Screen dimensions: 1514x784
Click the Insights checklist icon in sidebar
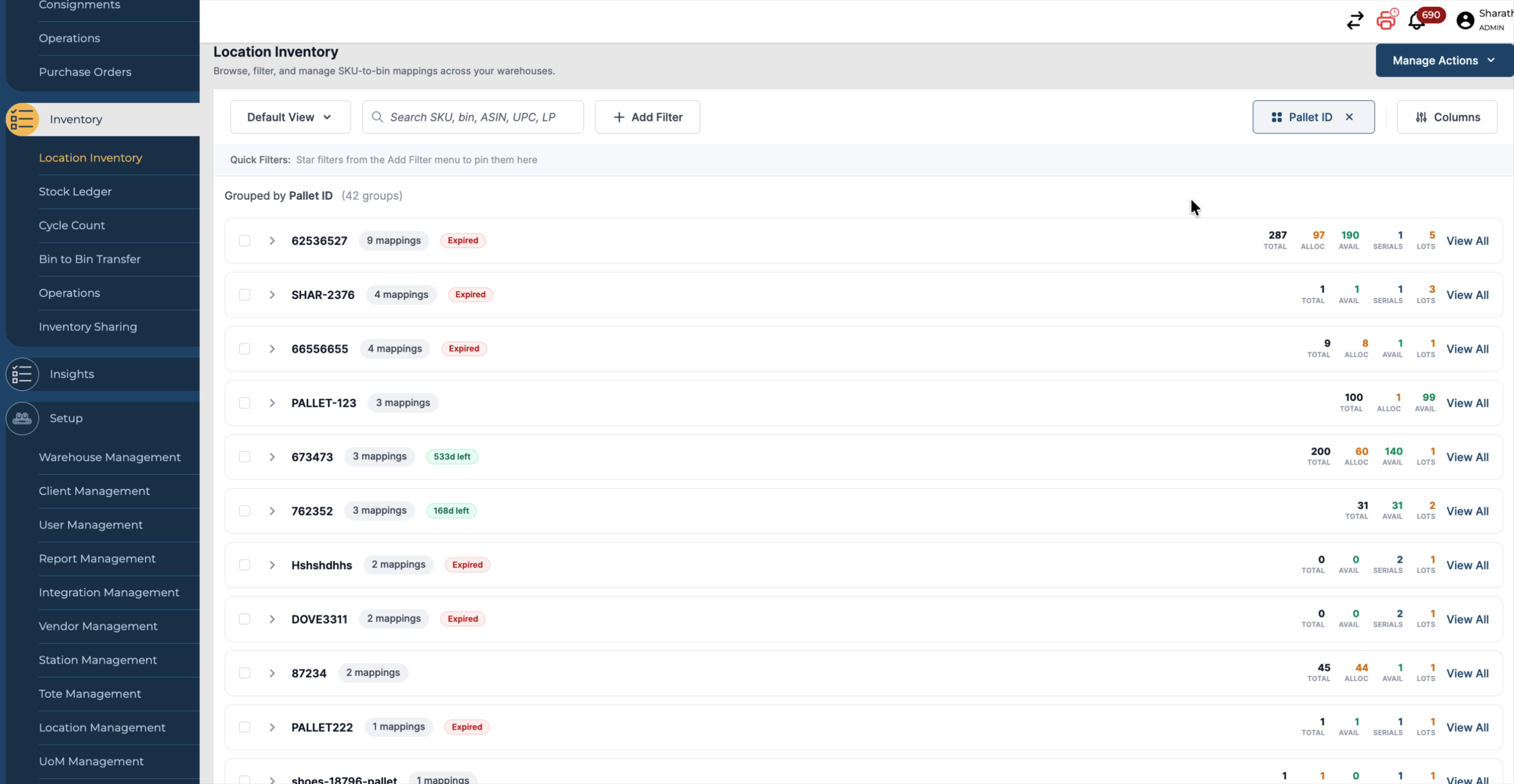pyautogui.click(x=22, y=374)
